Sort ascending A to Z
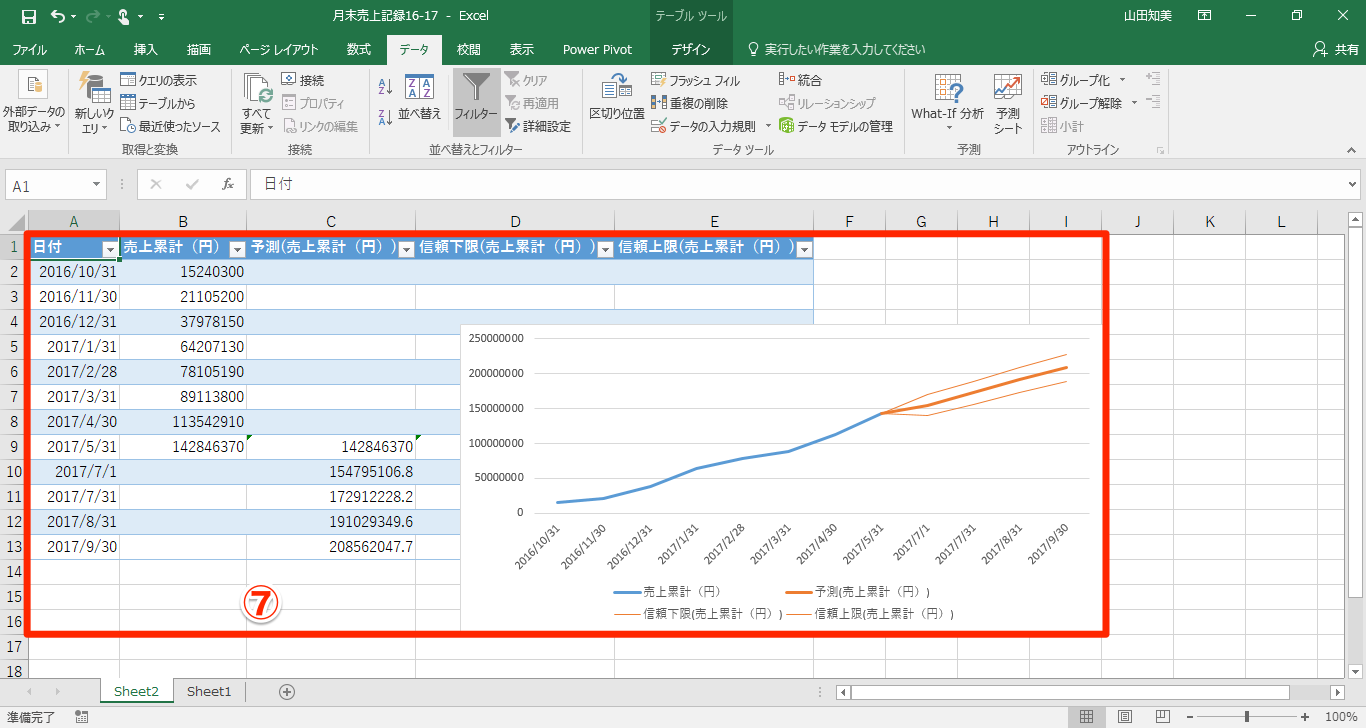This screenshot has width=1366, height=728. pyautogui.click(x=386, y=88)
